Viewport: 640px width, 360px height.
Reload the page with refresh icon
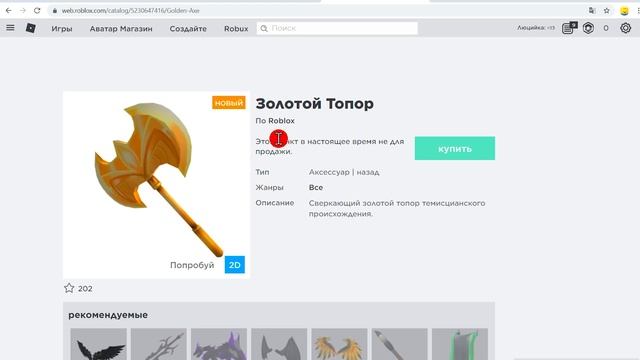tap(37, 11)
